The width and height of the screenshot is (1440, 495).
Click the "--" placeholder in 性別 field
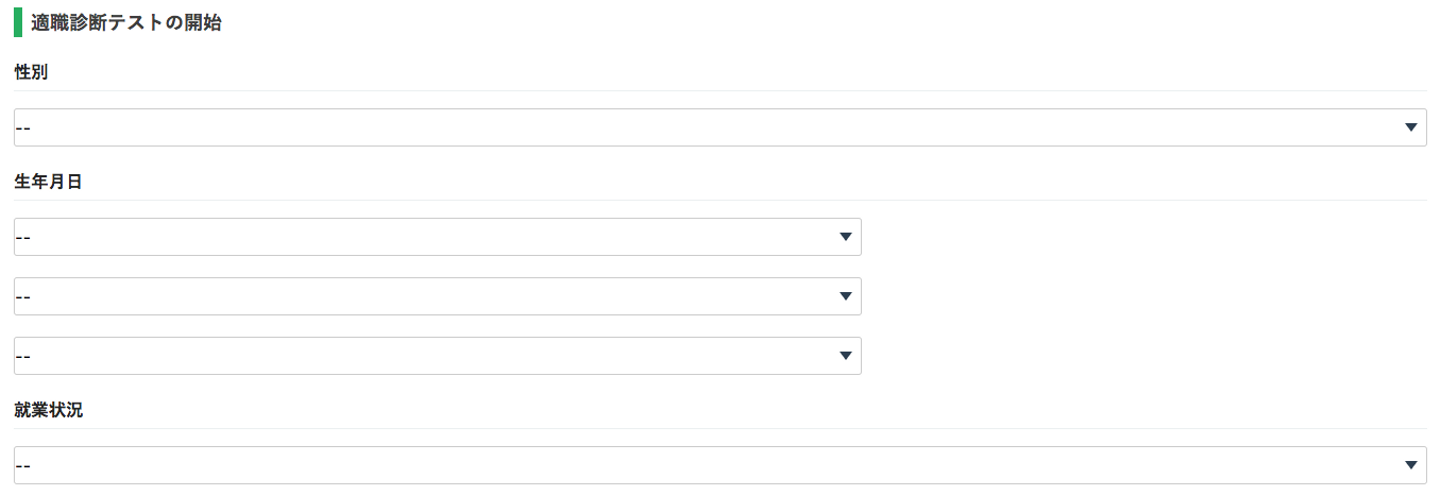24,128
